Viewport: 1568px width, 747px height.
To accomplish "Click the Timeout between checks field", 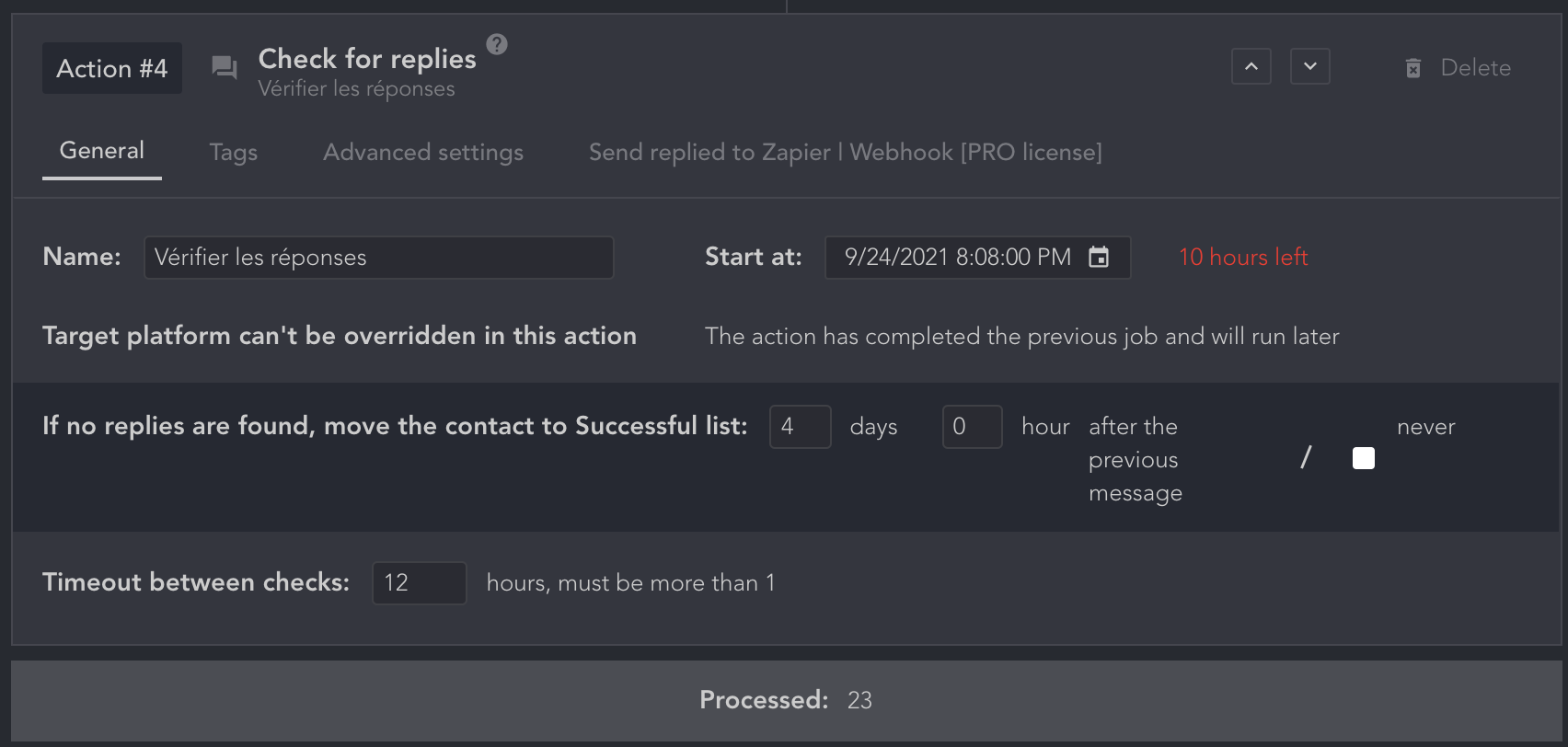I will 419,583.
